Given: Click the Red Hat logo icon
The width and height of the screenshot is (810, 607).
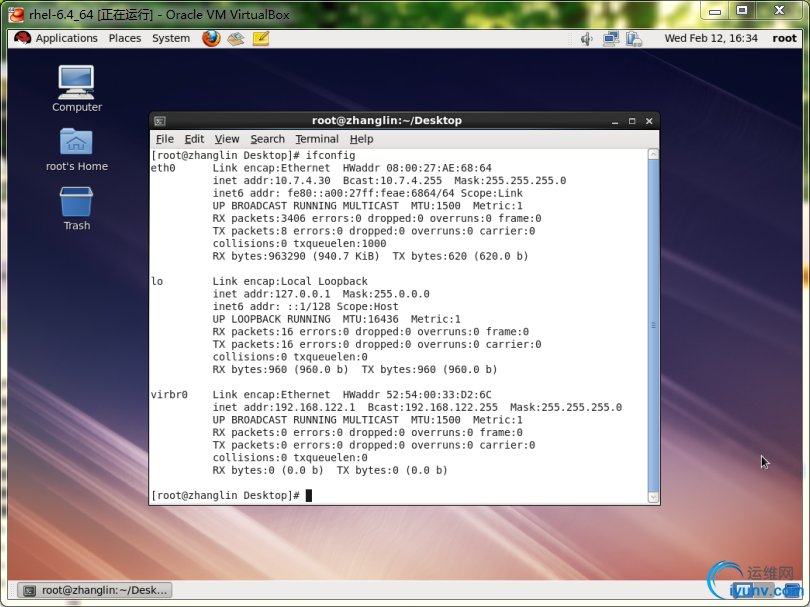Looking at the screenshot, I should (22, 38).
